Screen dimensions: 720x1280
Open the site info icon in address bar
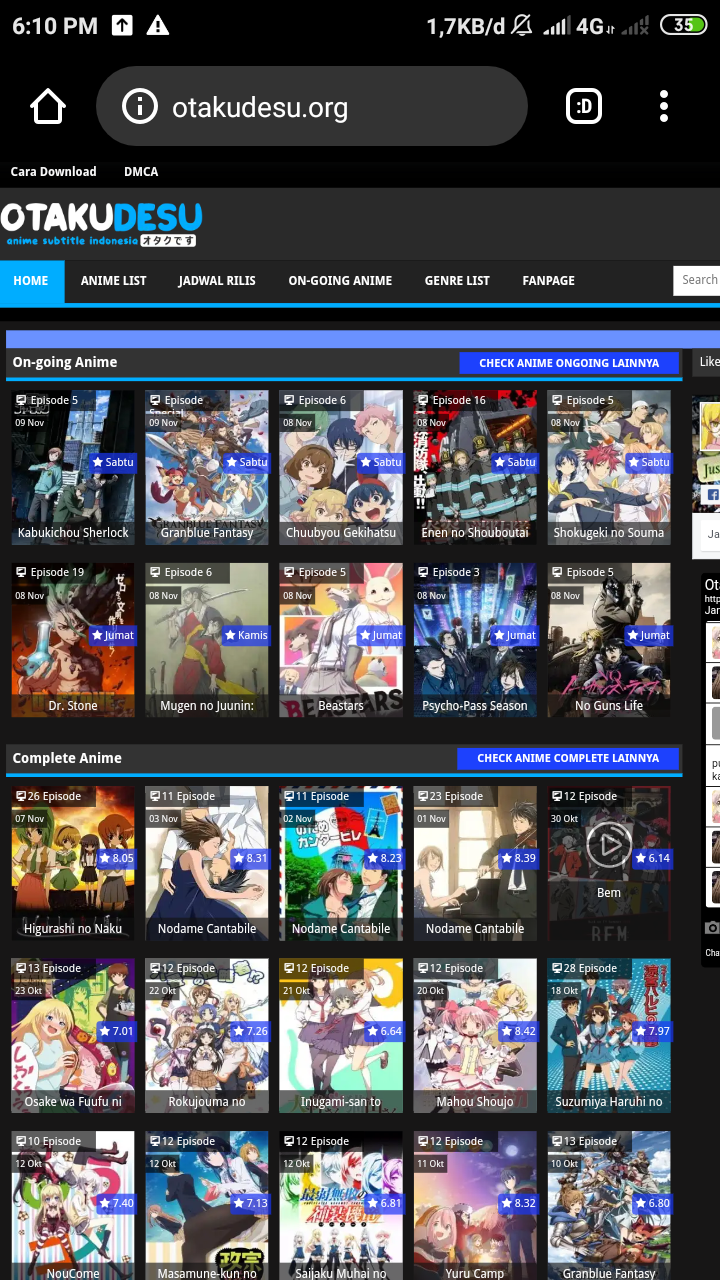(140, 106)
